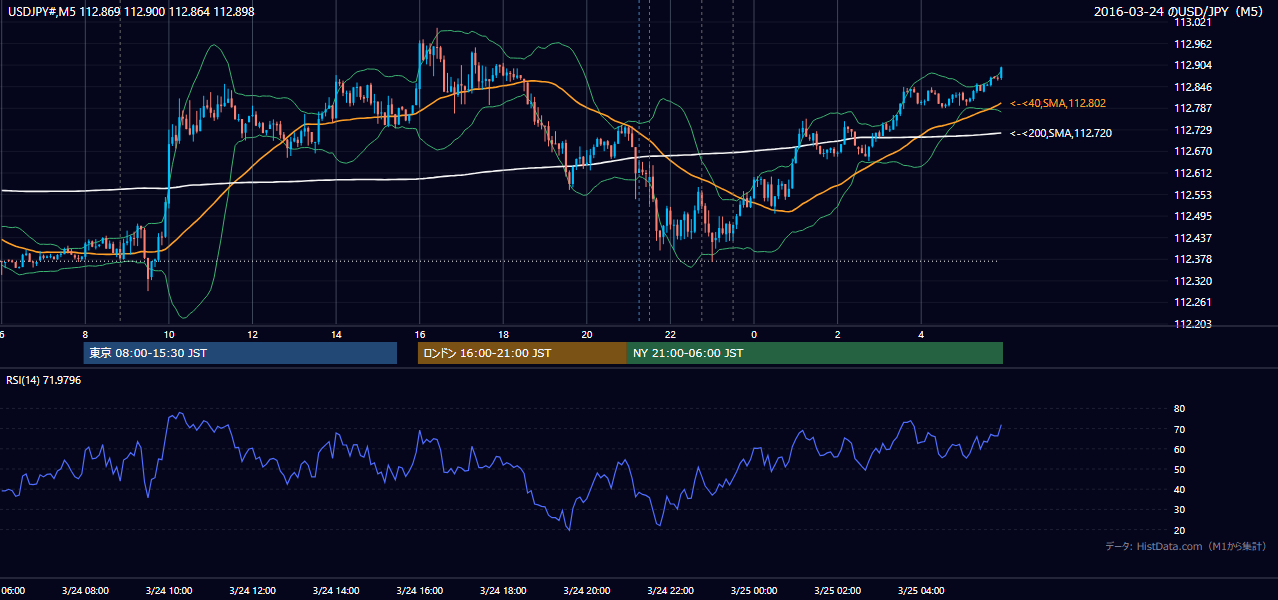This screenshot has height=600, width=1278.
Task: Click price axis value 112.787
Action: (x=1193, y=108)
